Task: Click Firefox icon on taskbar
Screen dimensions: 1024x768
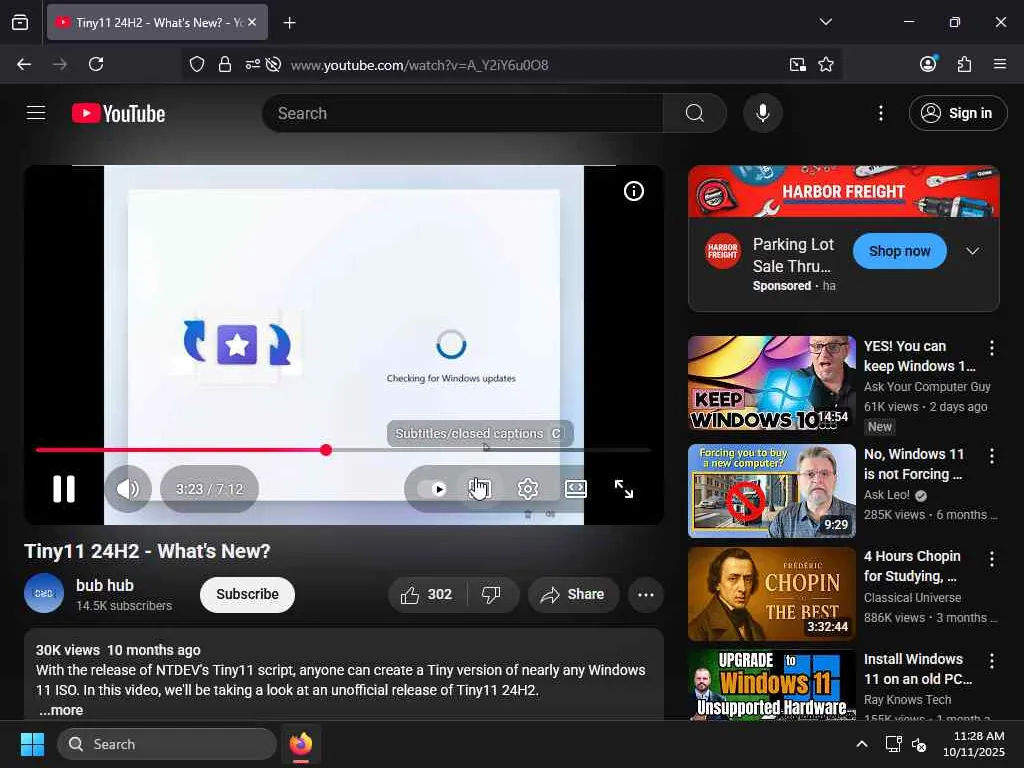Action: click(301, 744)
